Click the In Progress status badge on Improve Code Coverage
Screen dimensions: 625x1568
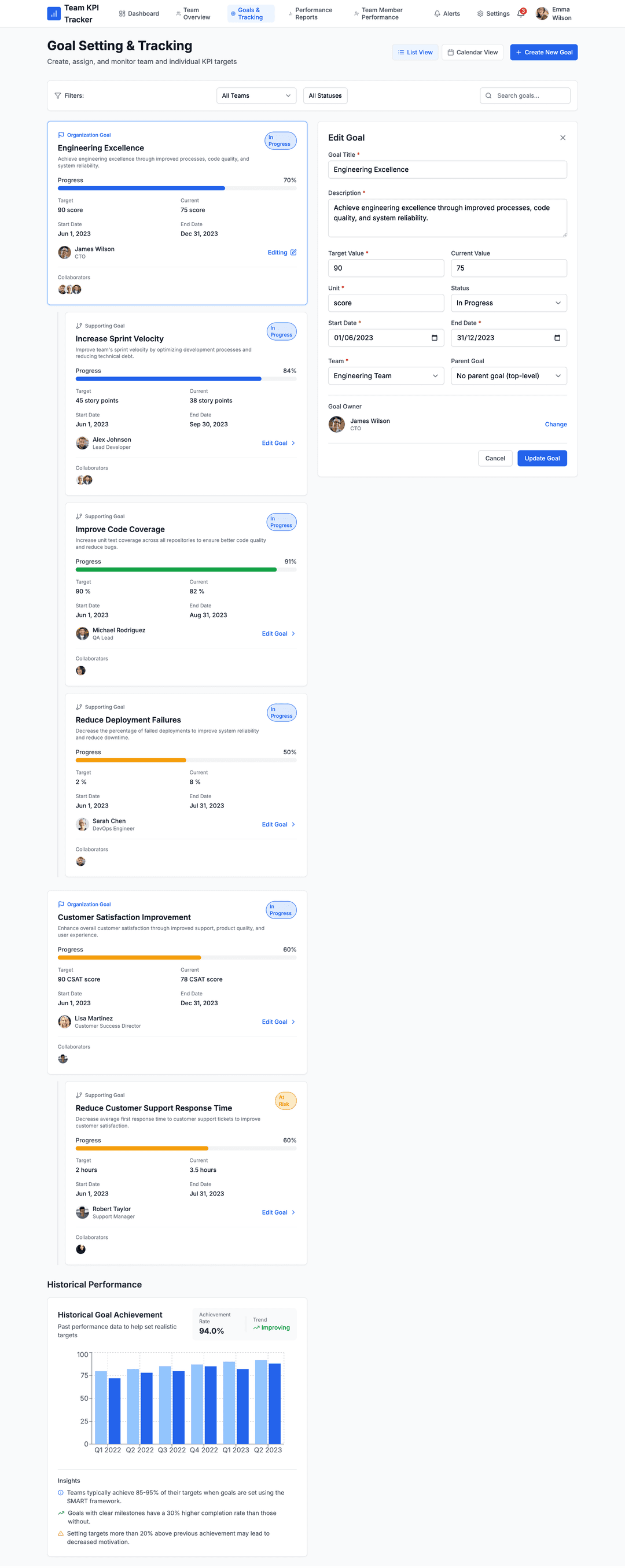coord(281,522)
